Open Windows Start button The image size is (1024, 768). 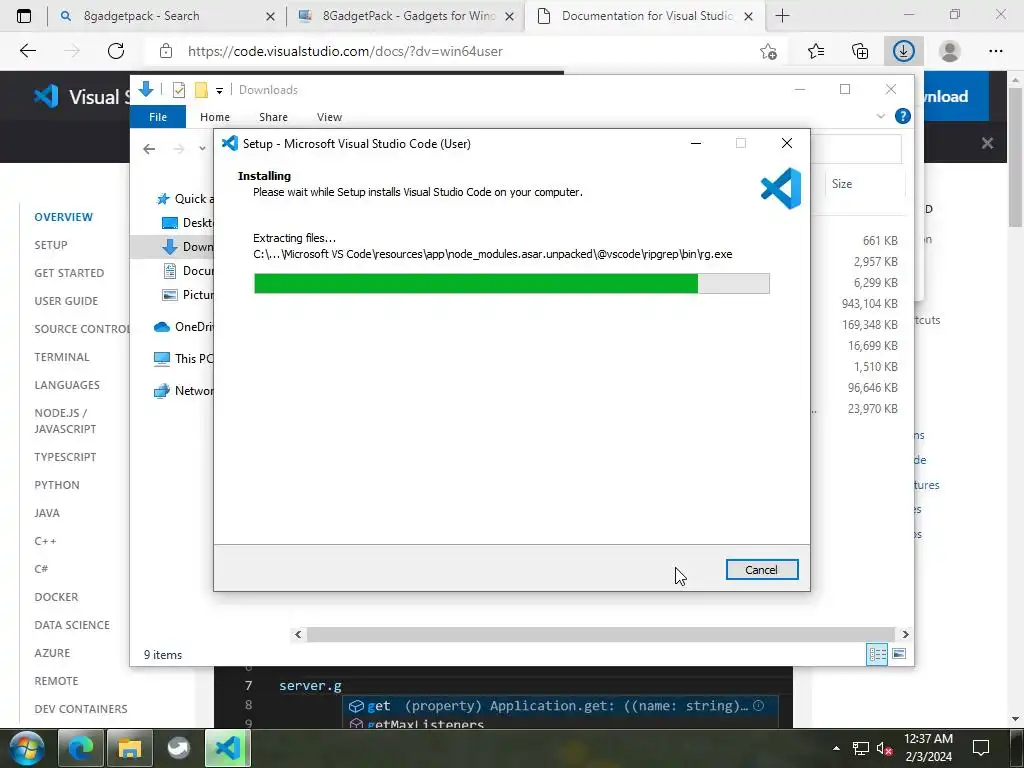coord(27,748)
